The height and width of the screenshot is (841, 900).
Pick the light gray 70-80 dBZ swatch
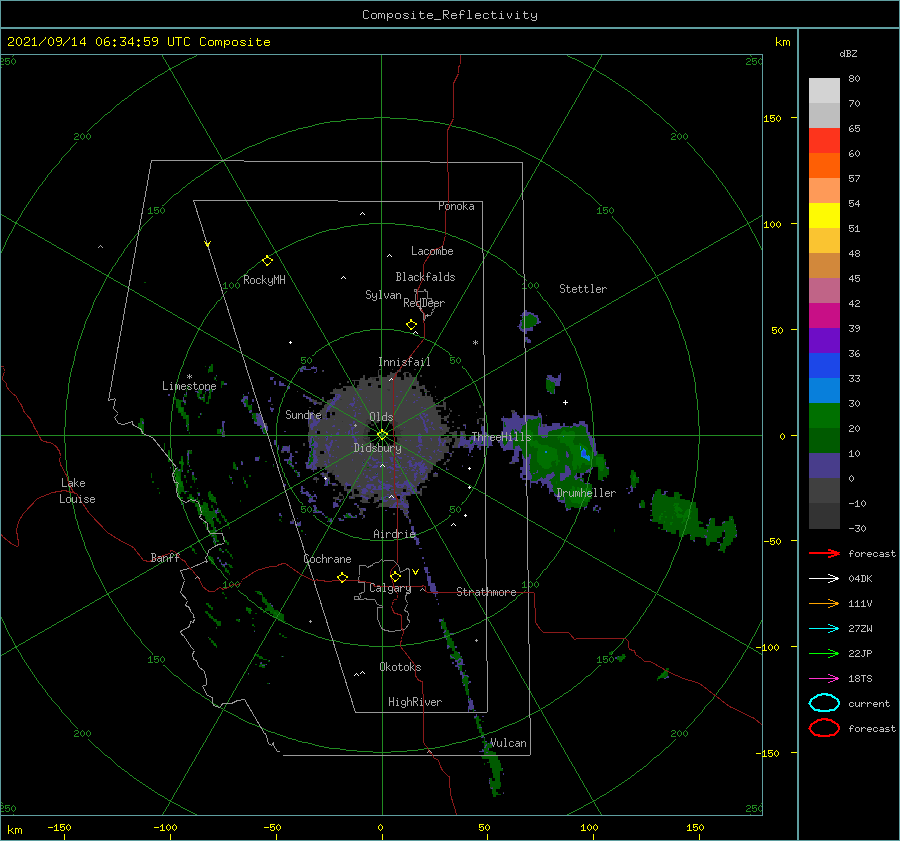pyautogui.click(x=824, y=91)
